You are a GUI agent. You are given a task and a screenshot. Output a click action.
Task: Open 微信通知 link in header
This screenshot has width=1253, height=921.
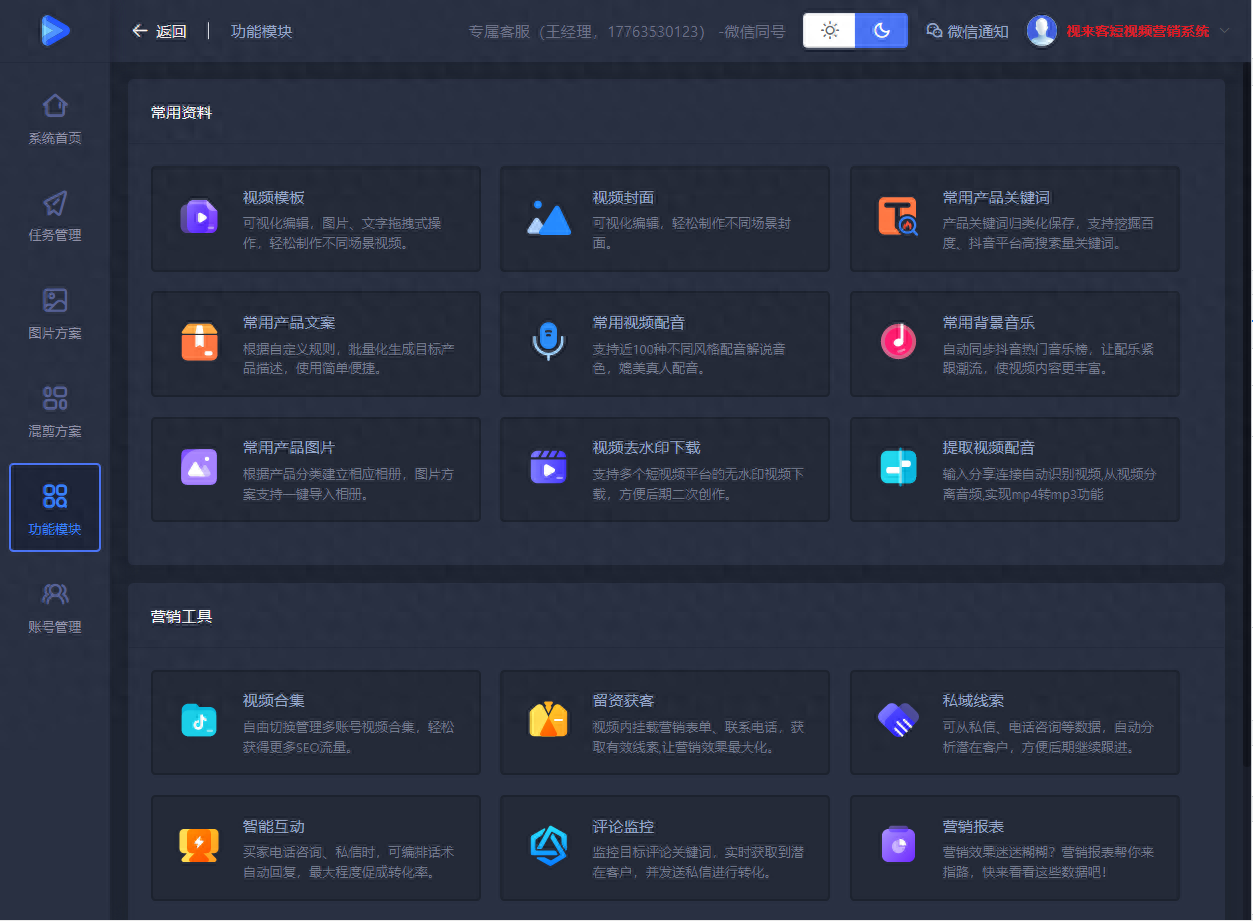967,31
